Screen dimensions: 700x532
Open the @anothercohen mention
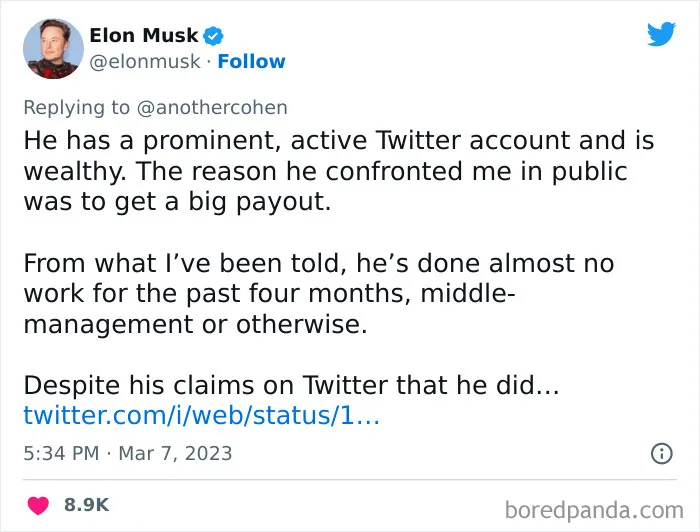tap(212, 108)
